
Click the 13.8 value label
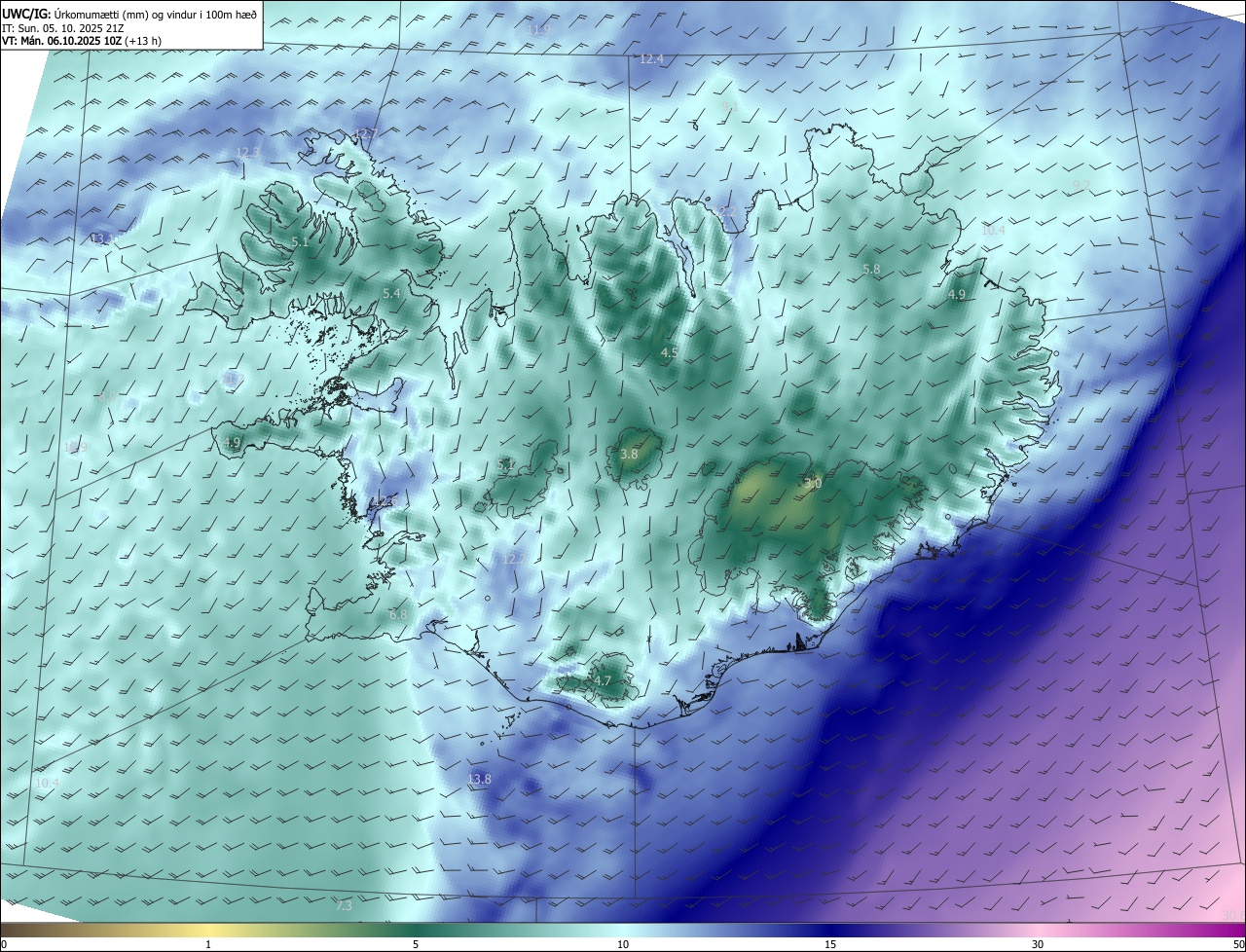click(x=479, y=780)
